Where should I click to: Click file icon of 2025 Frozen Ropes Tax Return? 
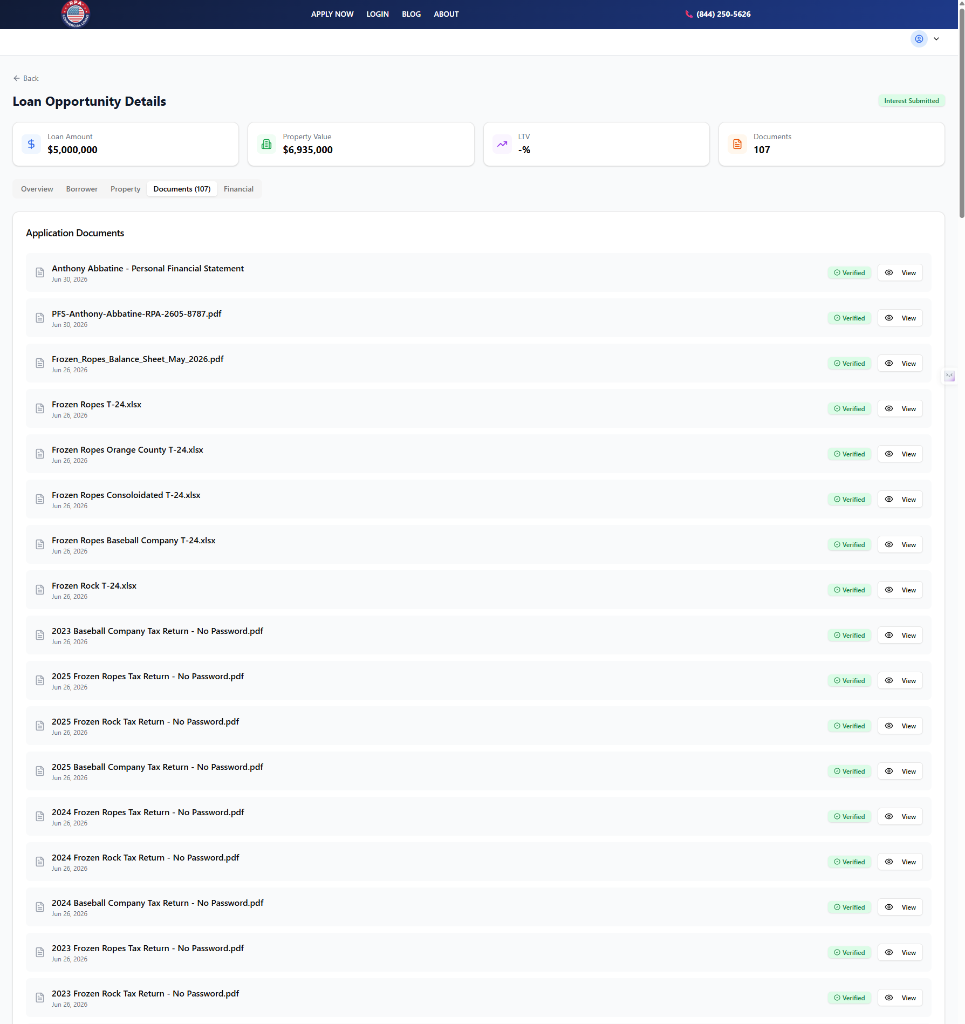point(40,680)
